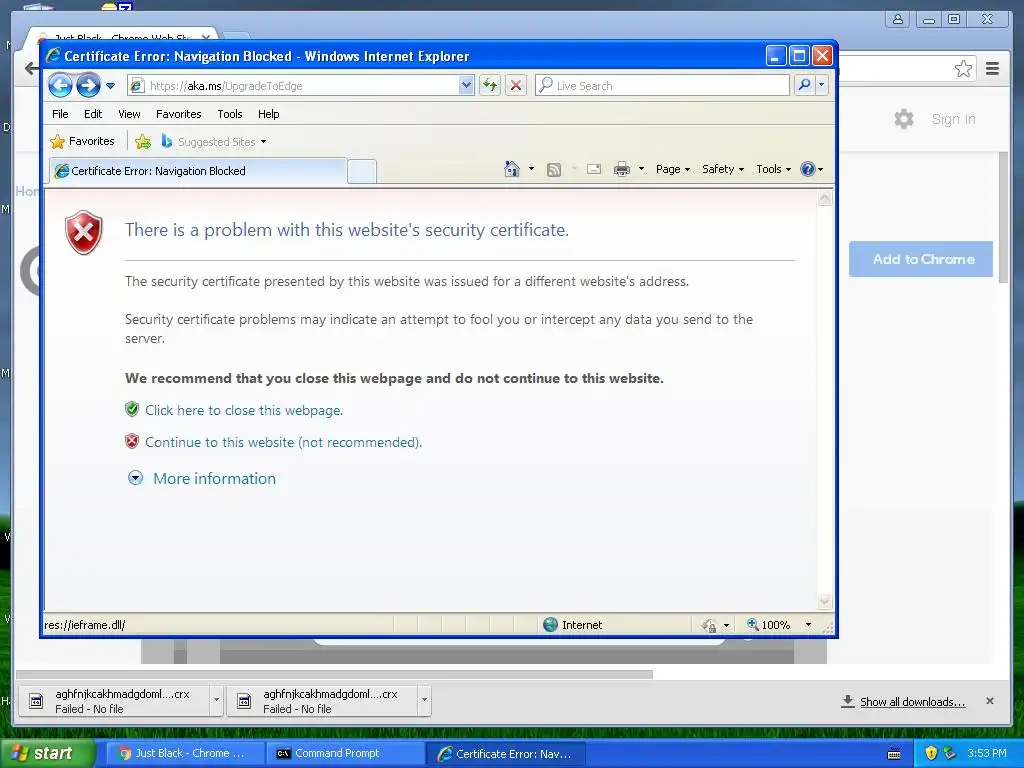Click the Live Search box
This screenshot has width=1024, height=768.
pos(662,86)
